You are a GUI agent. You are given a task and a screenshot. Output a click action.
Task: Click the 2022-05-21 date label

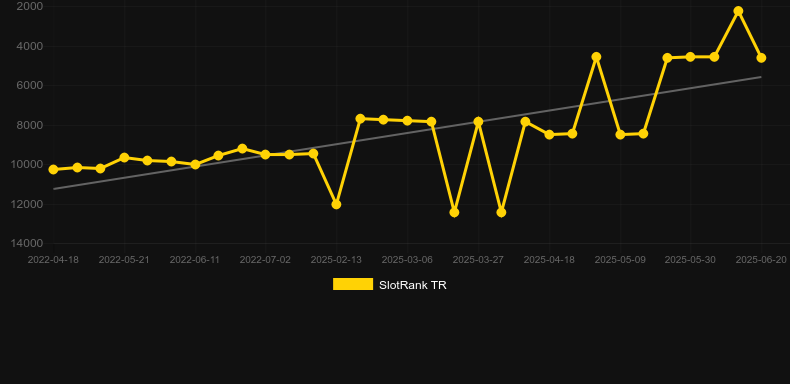[124, 260]
